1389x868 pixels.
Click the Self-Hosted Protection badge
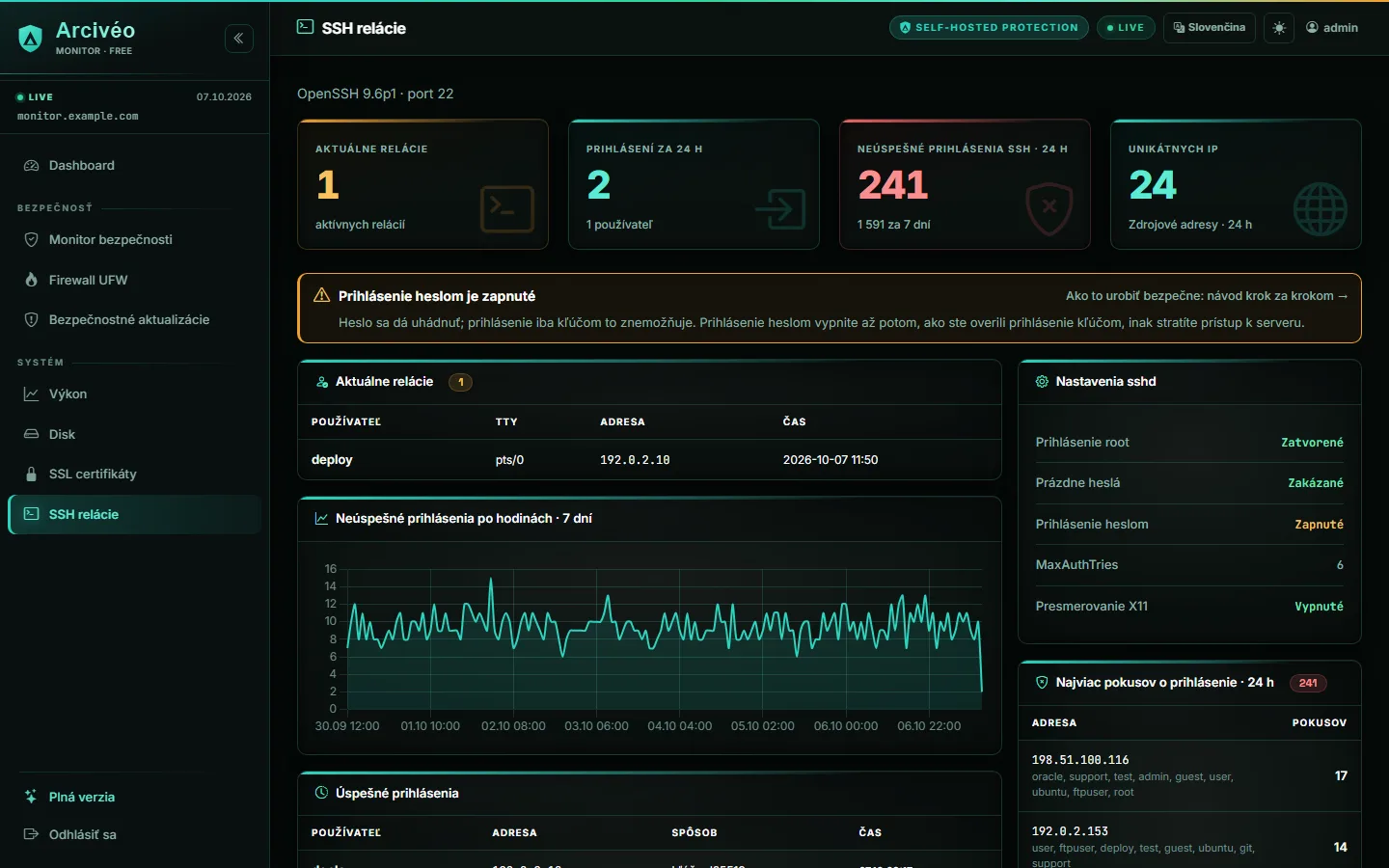(x=989, y=28)
